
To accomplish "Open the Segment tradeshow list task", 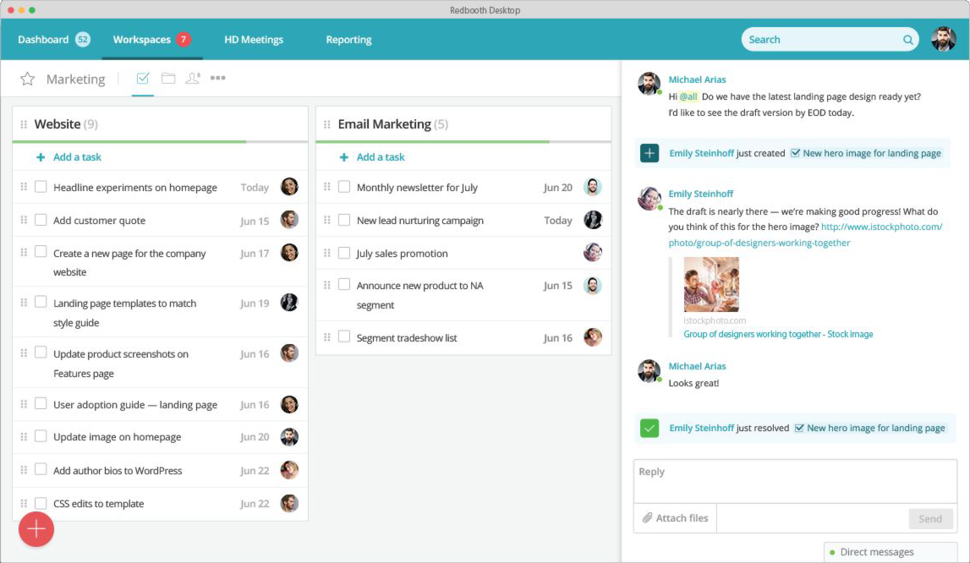I will [x=406, y=338].
